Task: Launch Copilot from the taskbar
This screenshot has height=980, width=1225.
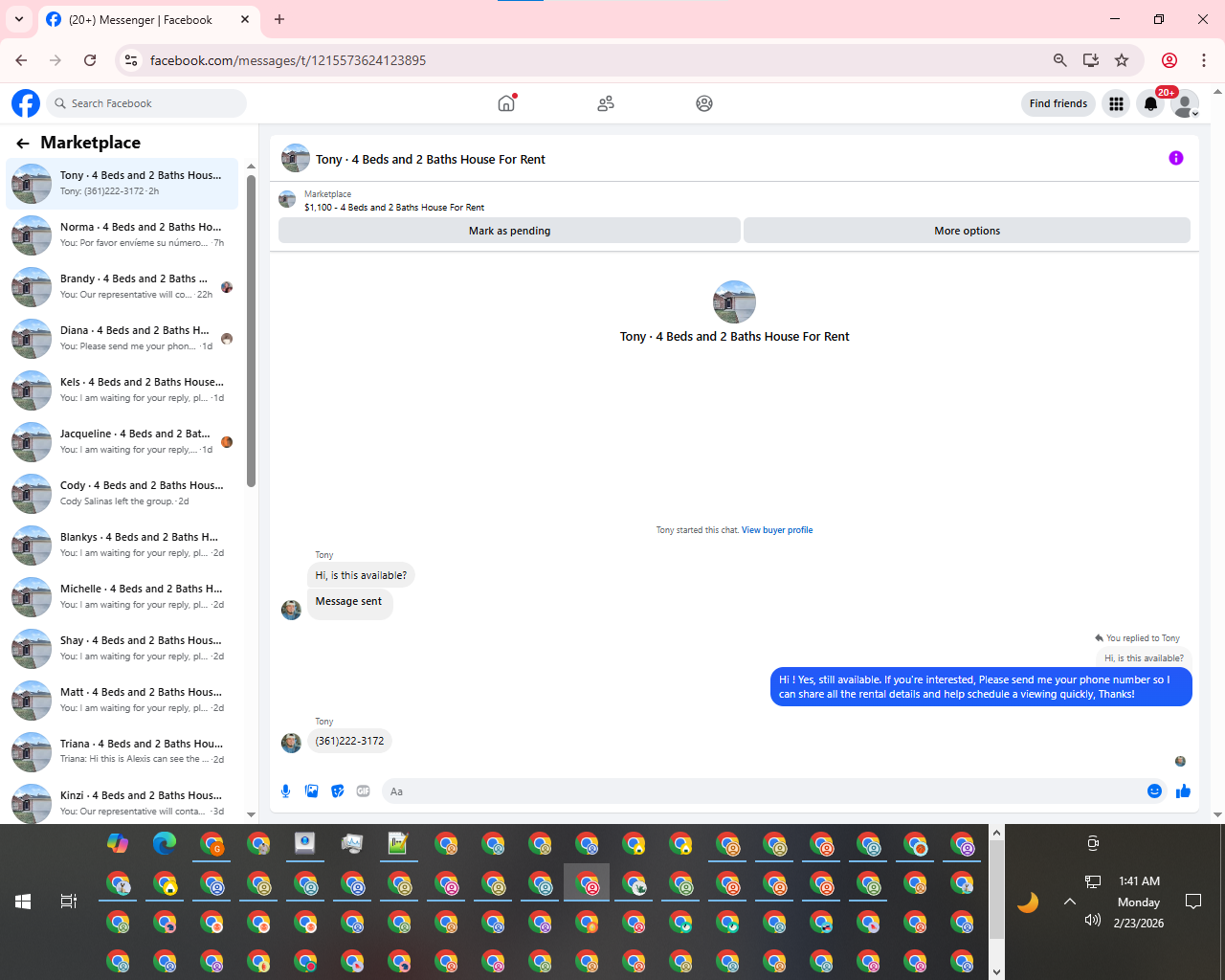Action: pos(118,843)
